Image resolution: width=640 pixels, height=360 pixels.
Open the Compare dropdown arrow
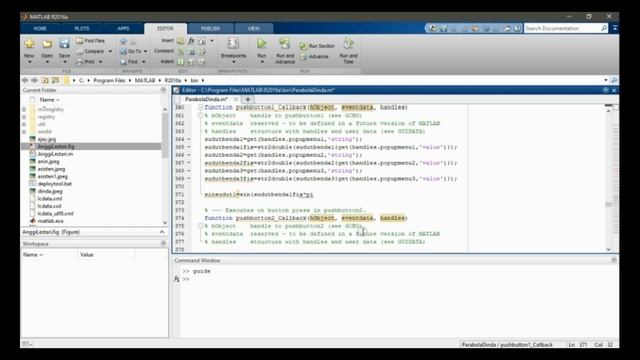click(x=110, y=51)
